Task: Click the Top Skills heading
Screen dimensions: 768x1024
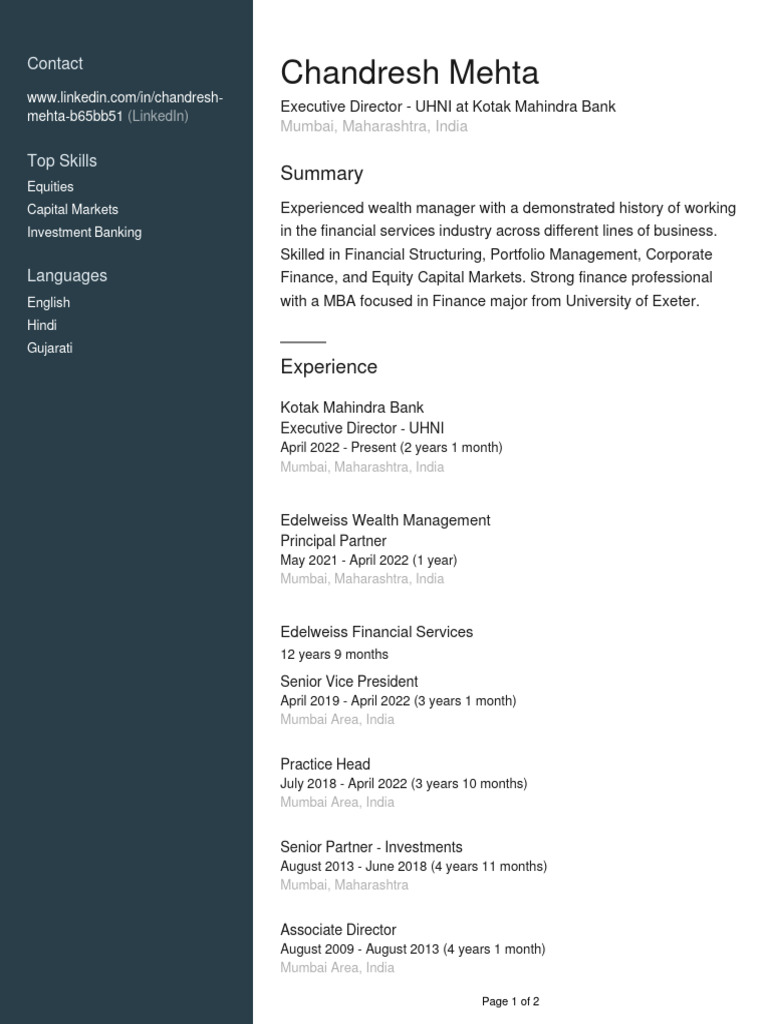Action: pyautogui.click(x=62, y=161)
